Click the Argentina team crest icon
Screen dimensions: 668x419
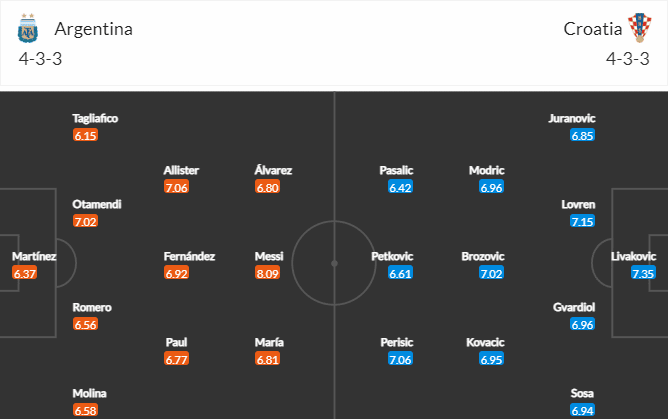28,28
